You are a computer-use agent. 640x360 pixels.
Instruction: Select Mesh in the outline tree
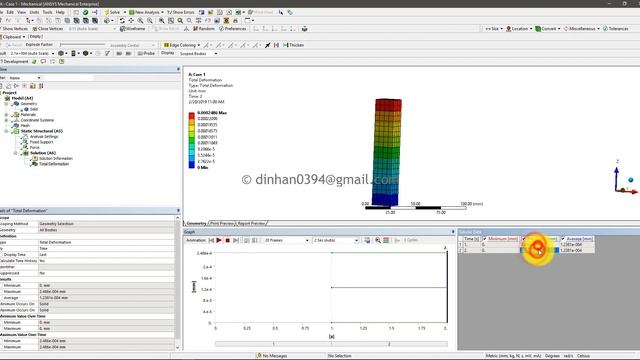point(25,126)
